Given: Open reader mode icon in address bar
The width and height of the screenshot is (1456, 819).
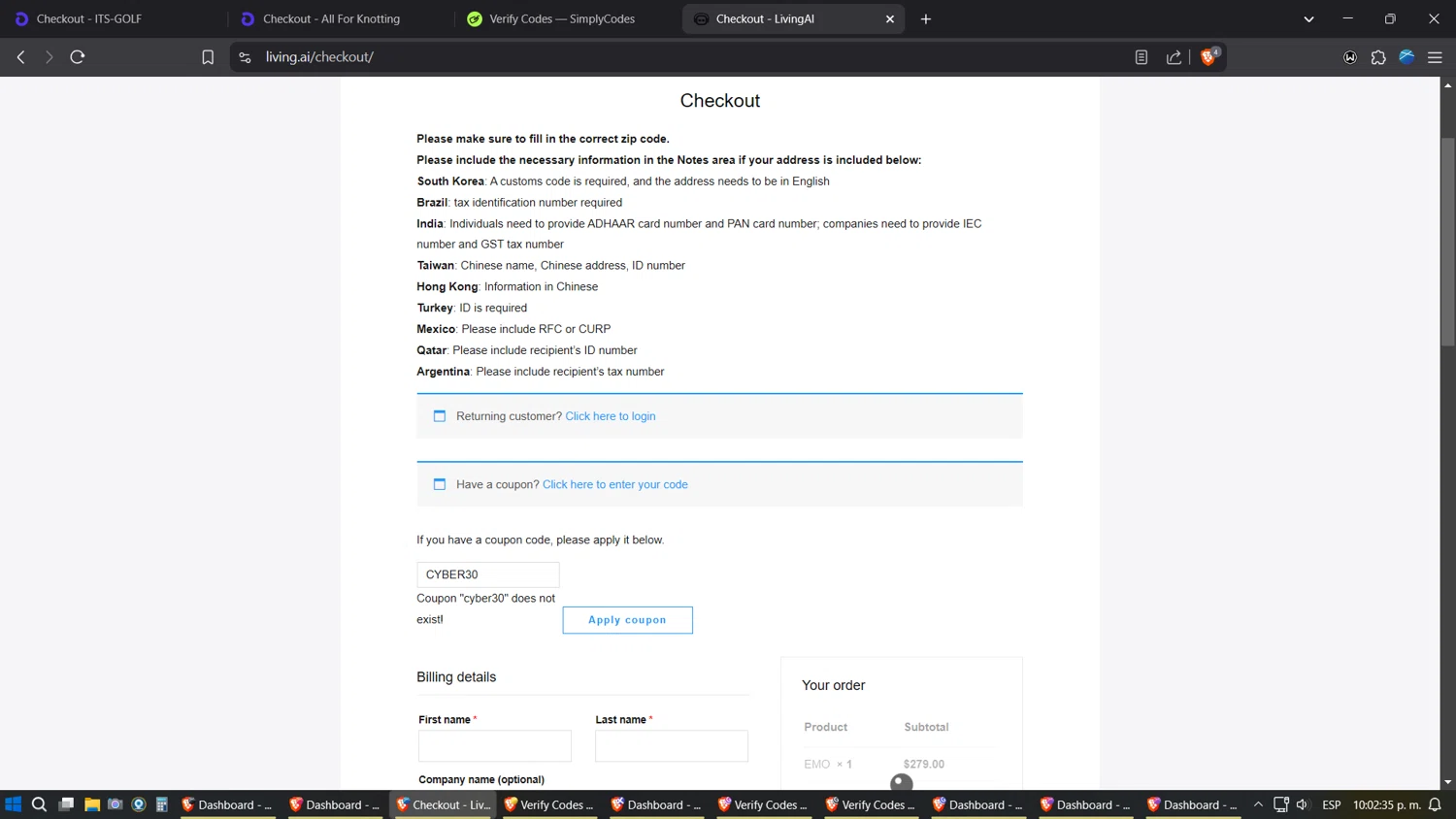Looking at the screenshot, I should pyautogui.click(x=1142, y=57).
